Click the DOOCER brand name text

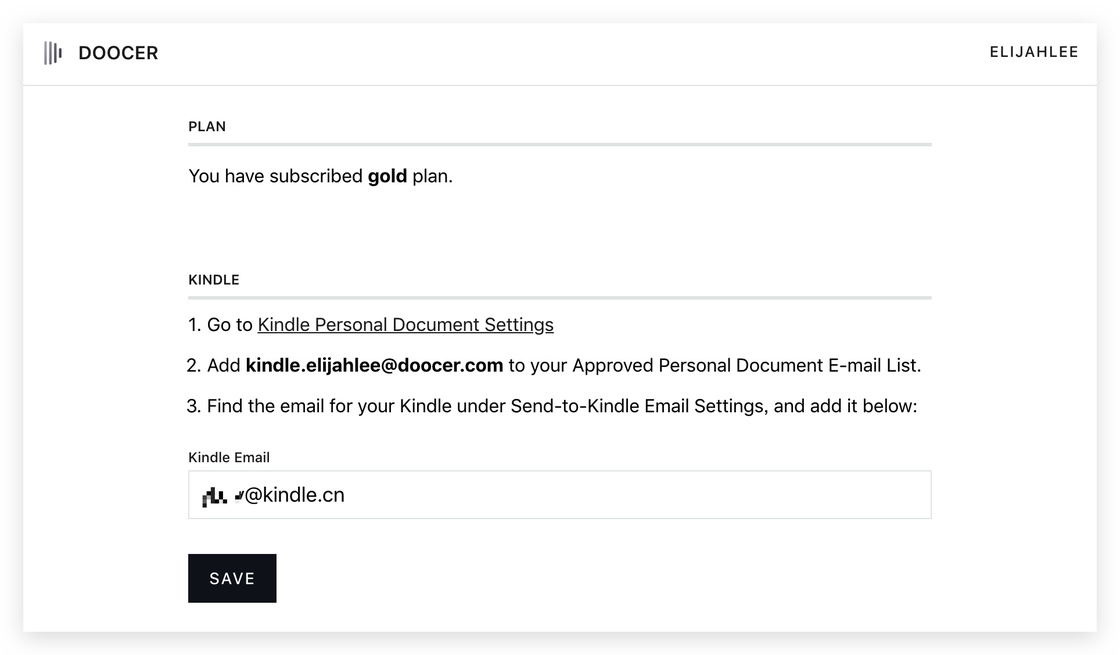(x=119, y=53)
